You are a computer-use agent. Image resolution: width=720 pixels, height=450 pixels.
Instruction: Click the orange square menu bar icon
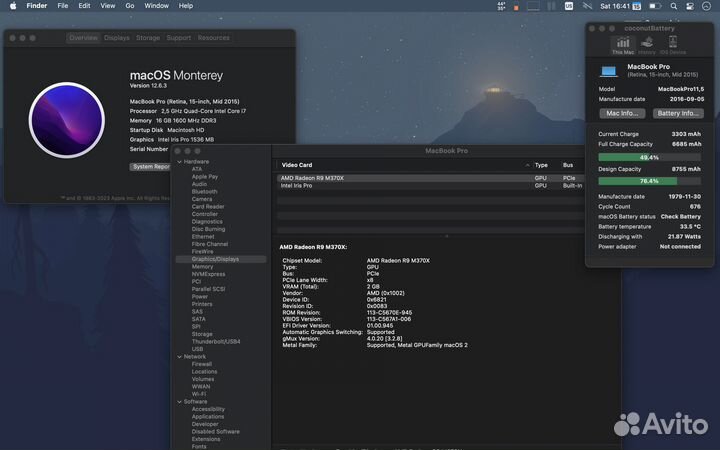(x=516, y=7)
